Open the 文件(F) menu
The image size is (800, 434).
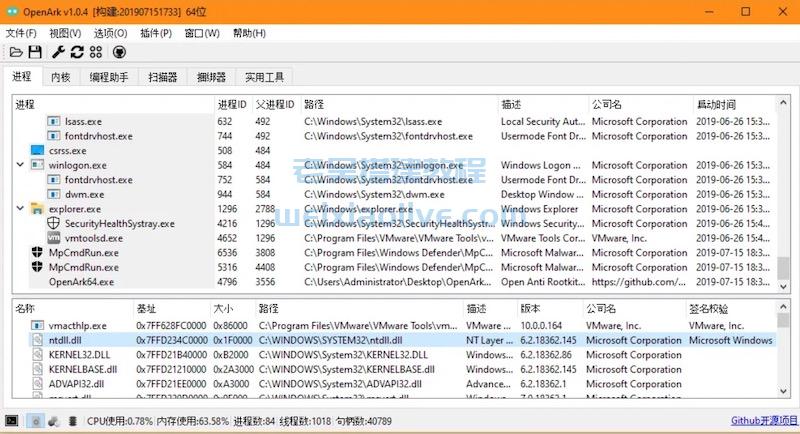(x=21, y=33)
